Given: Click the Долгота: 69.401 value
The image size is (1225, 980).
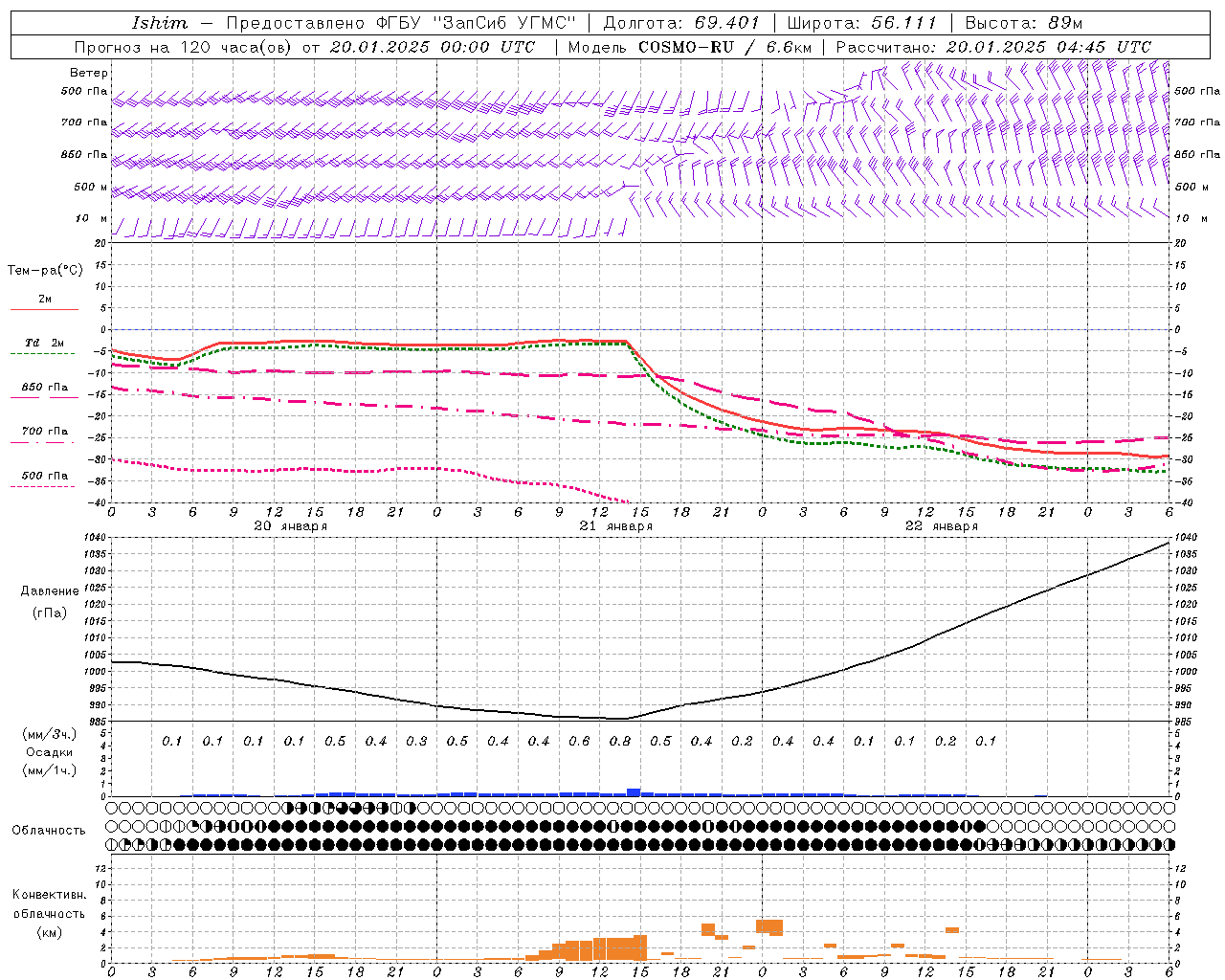Looking at the screenshot, I should 681,23.
